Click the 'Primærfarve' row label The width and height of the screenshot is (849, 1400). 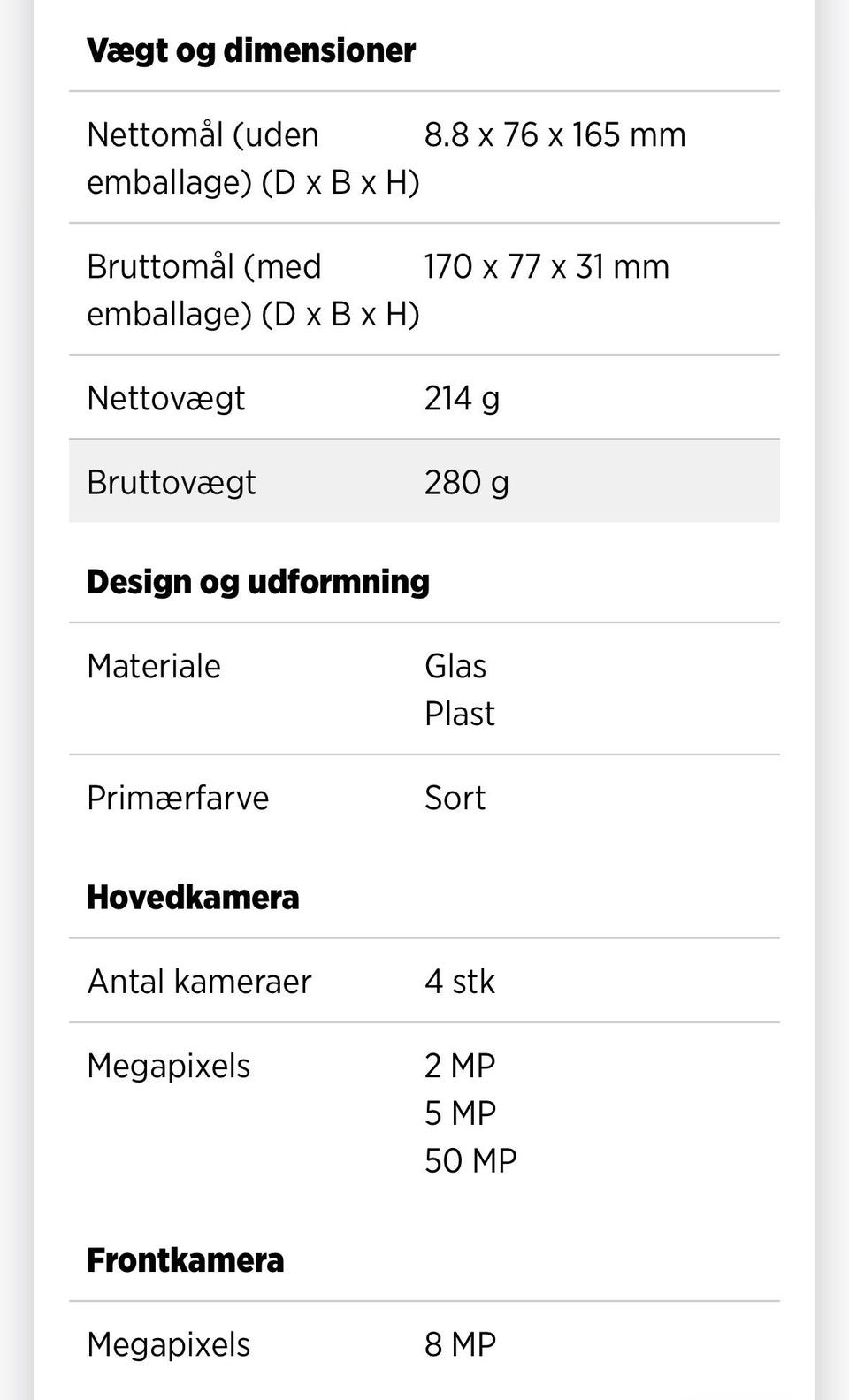pos(178,799)
